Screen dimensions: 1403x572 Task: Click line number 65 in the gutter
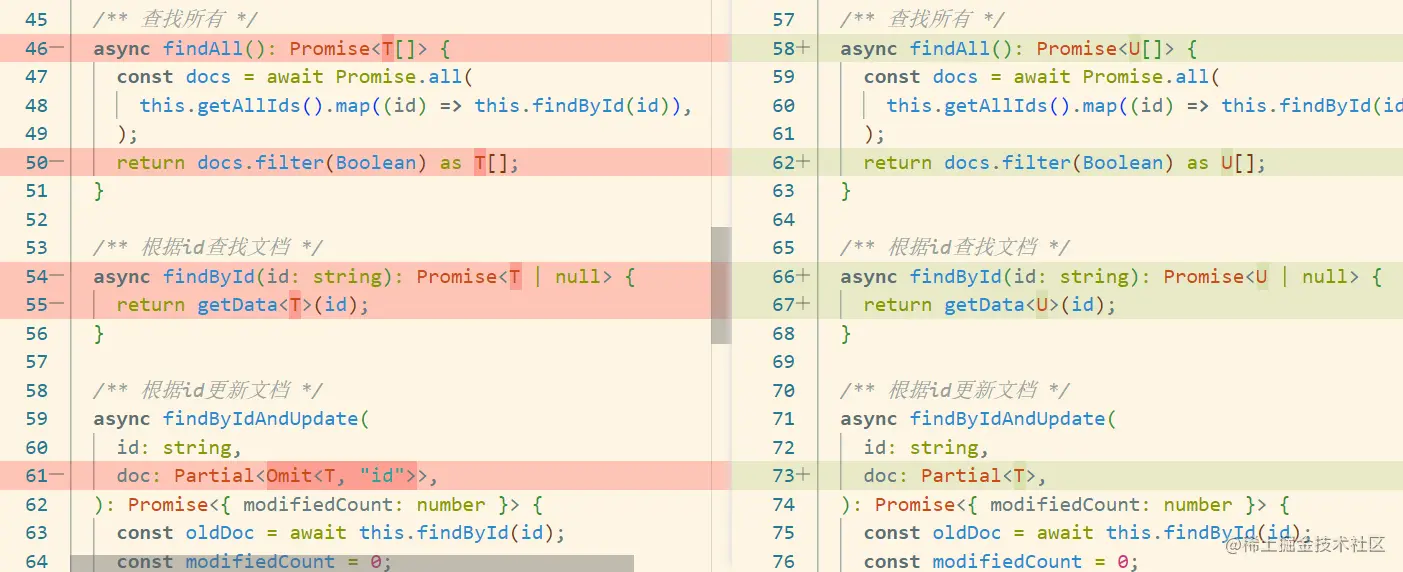[x=784, y=248]
